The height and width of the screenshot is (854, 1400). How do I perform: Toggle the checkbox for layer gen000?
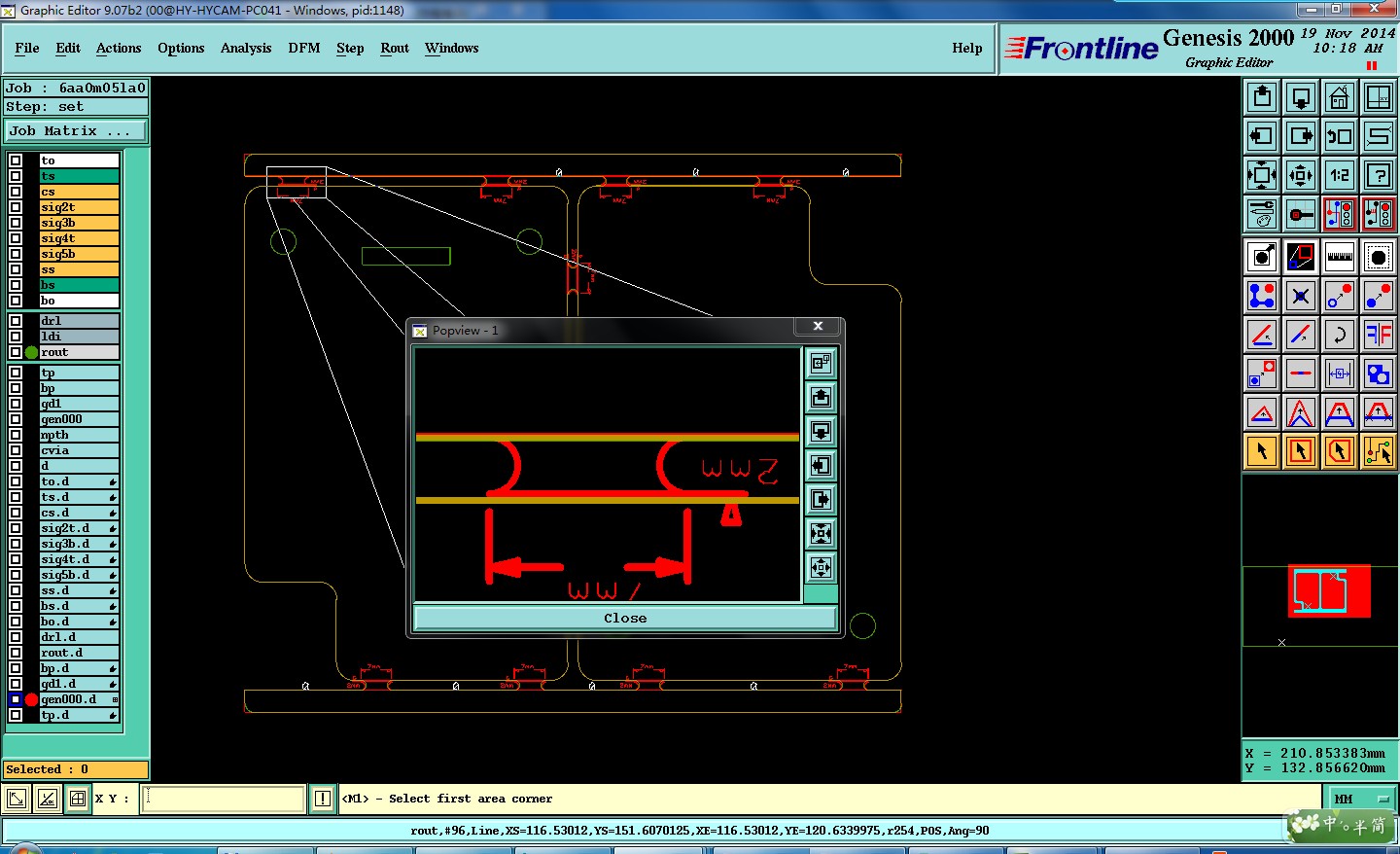tap(16, 419)
